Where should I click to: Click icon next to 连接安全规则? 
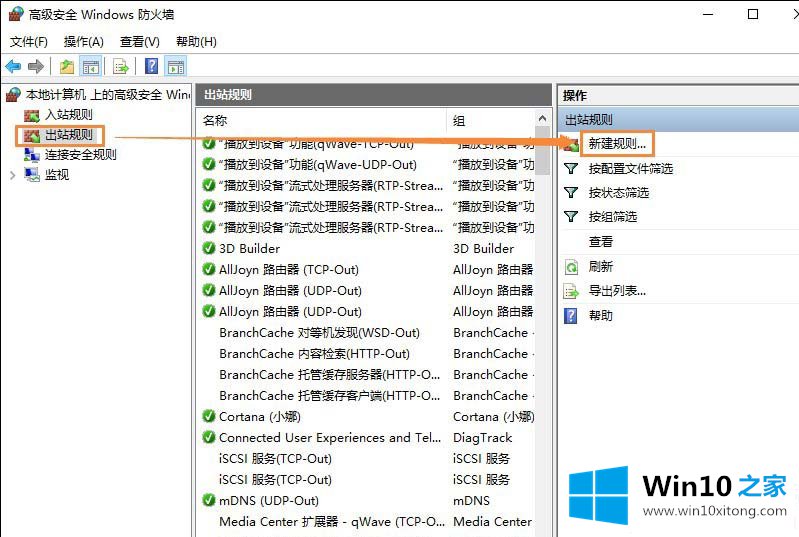pos(32,155)
